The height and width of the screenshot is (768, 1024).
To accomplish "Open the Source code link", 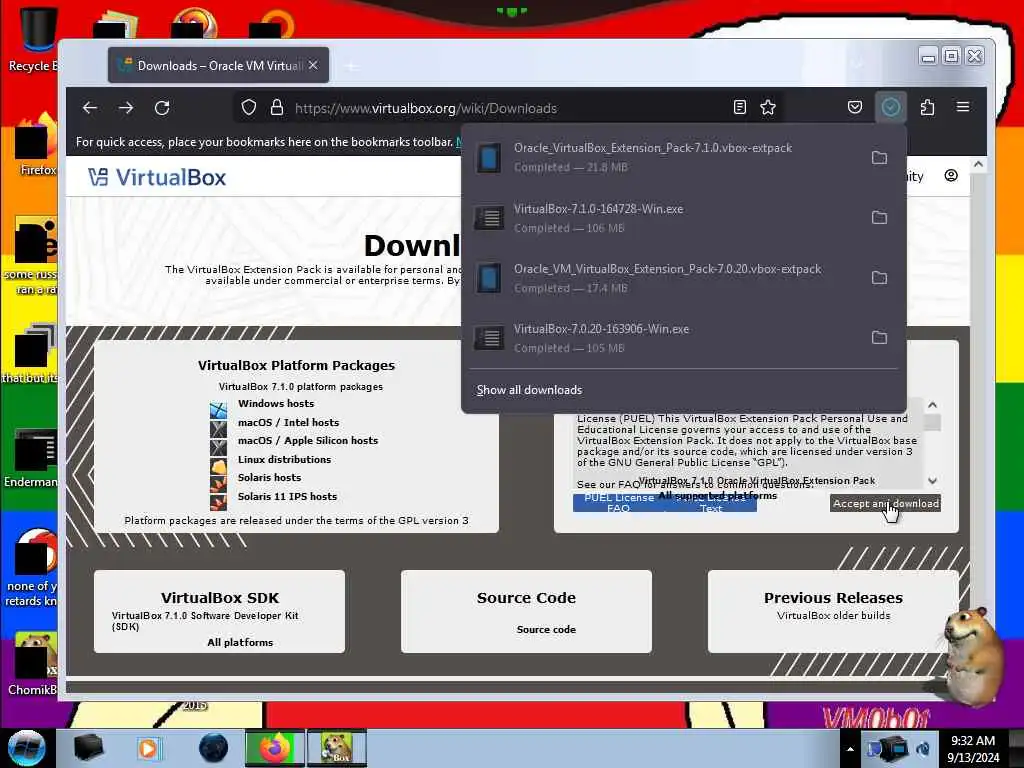I will pos(546,630).
